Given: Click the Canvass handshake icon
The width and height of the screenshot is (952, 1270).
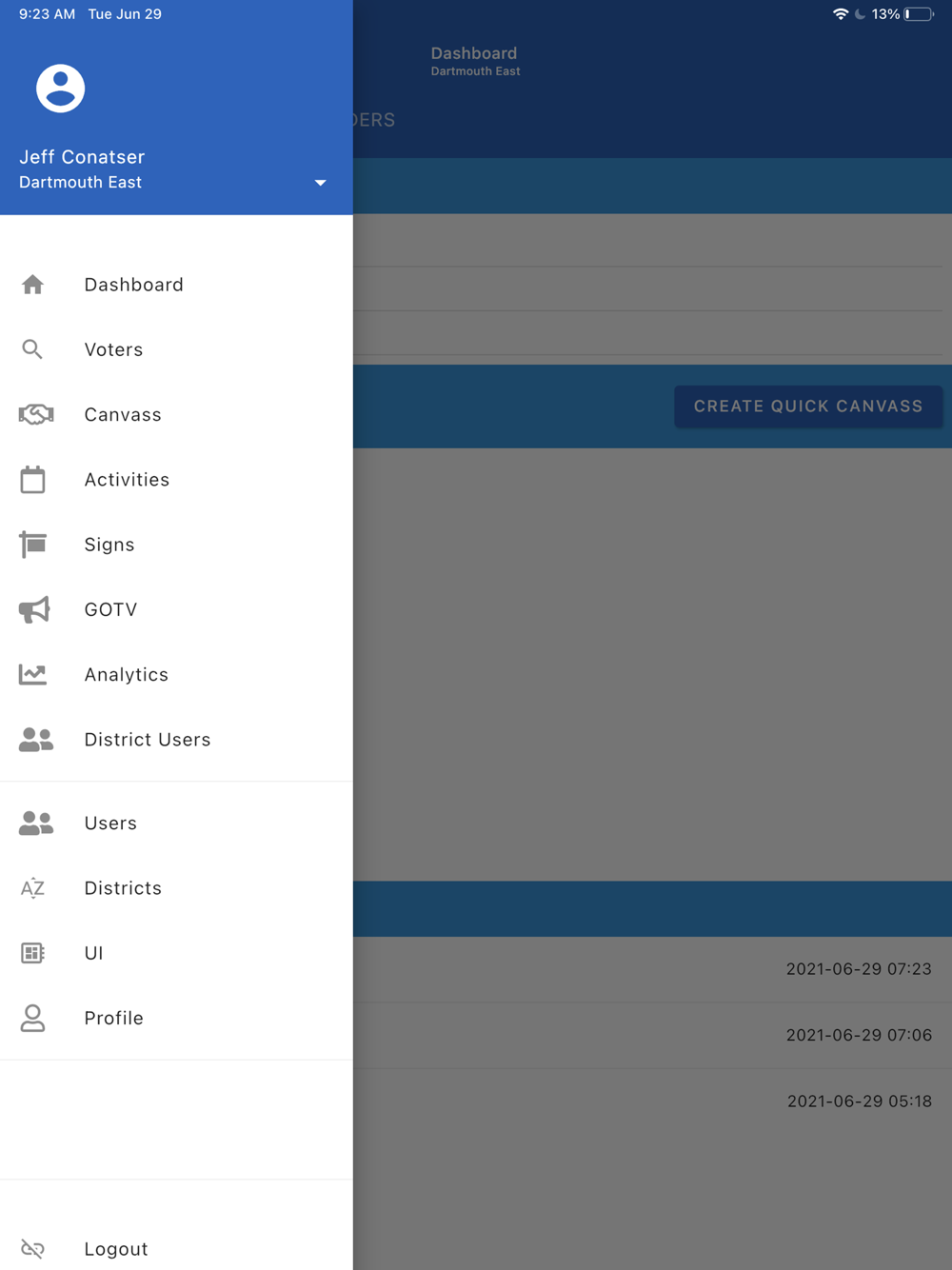Looking at the screenshot, I should point(36,414).
